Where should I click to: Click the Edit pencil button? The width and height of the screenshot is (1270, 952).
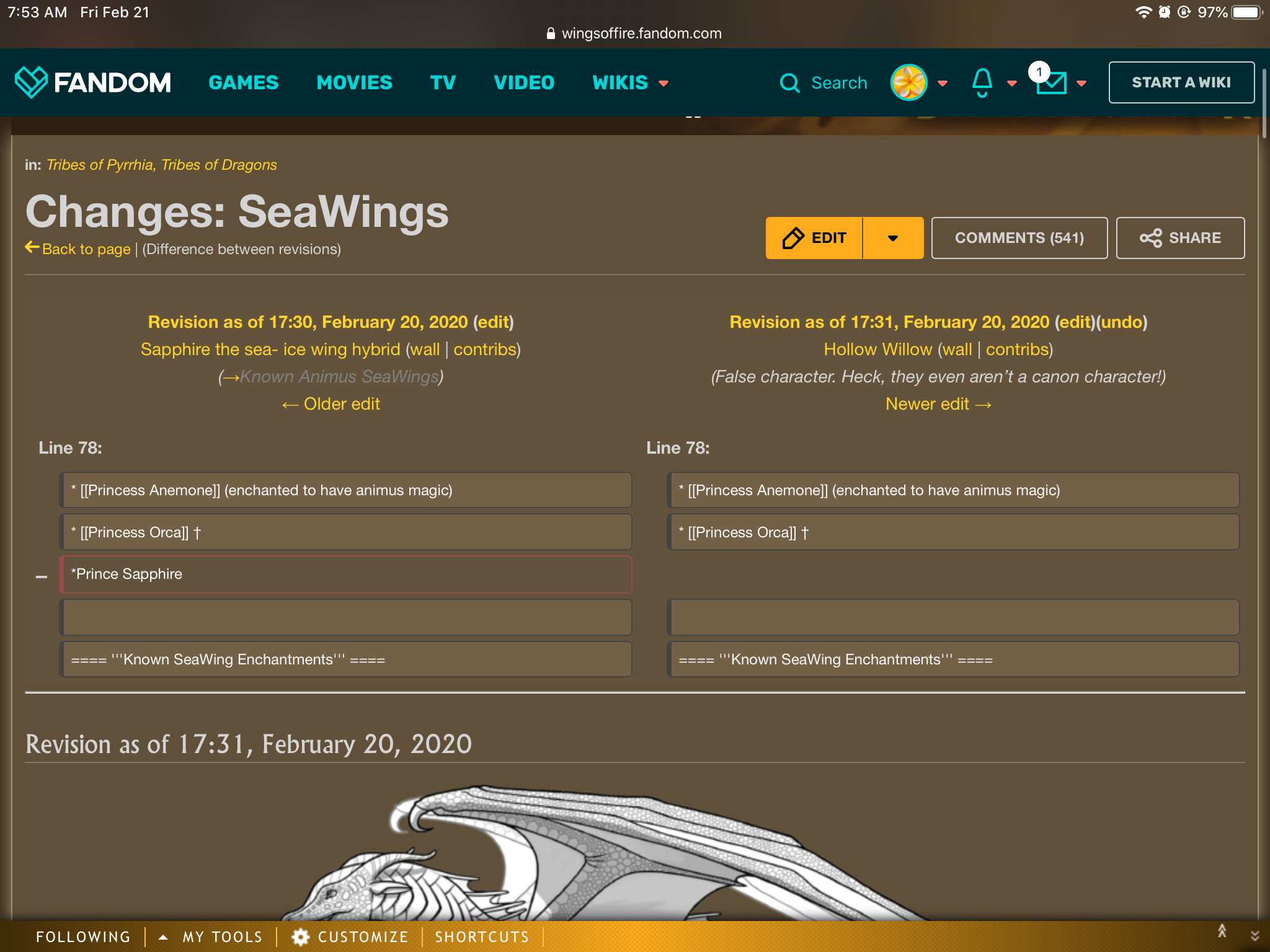tap(814, 238)
